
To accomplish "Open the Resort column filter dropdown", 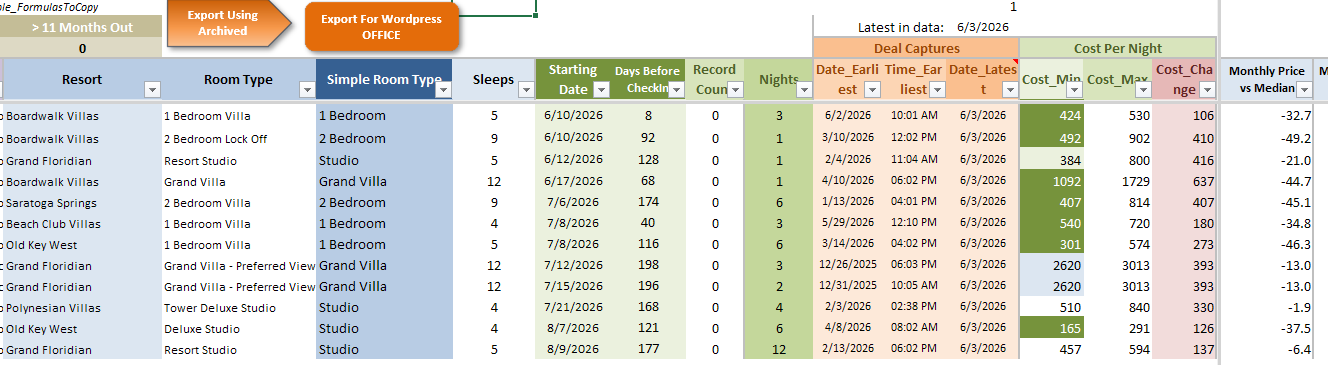I will pos(152,89).
